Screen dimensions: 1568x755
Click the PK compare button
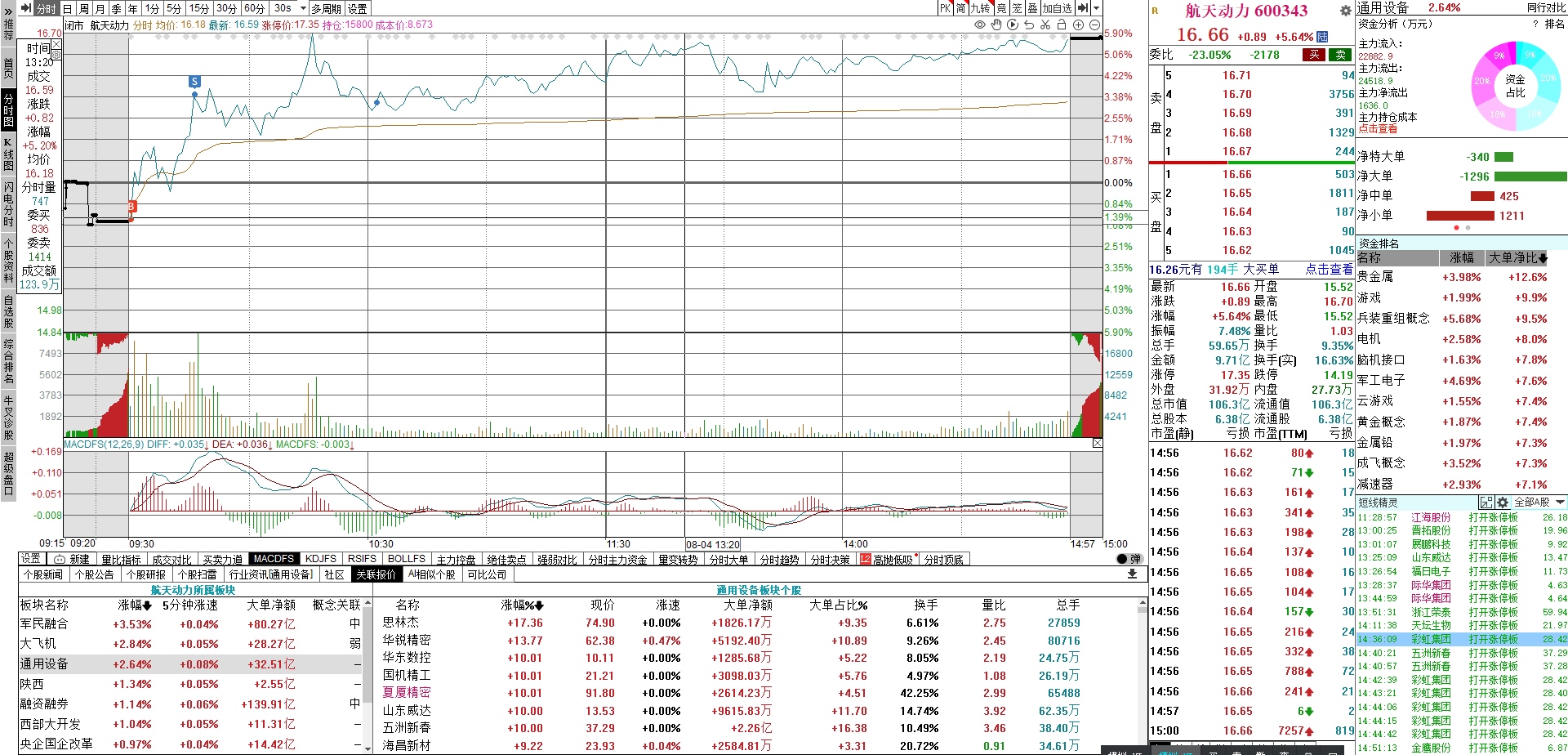coord(945,8)
